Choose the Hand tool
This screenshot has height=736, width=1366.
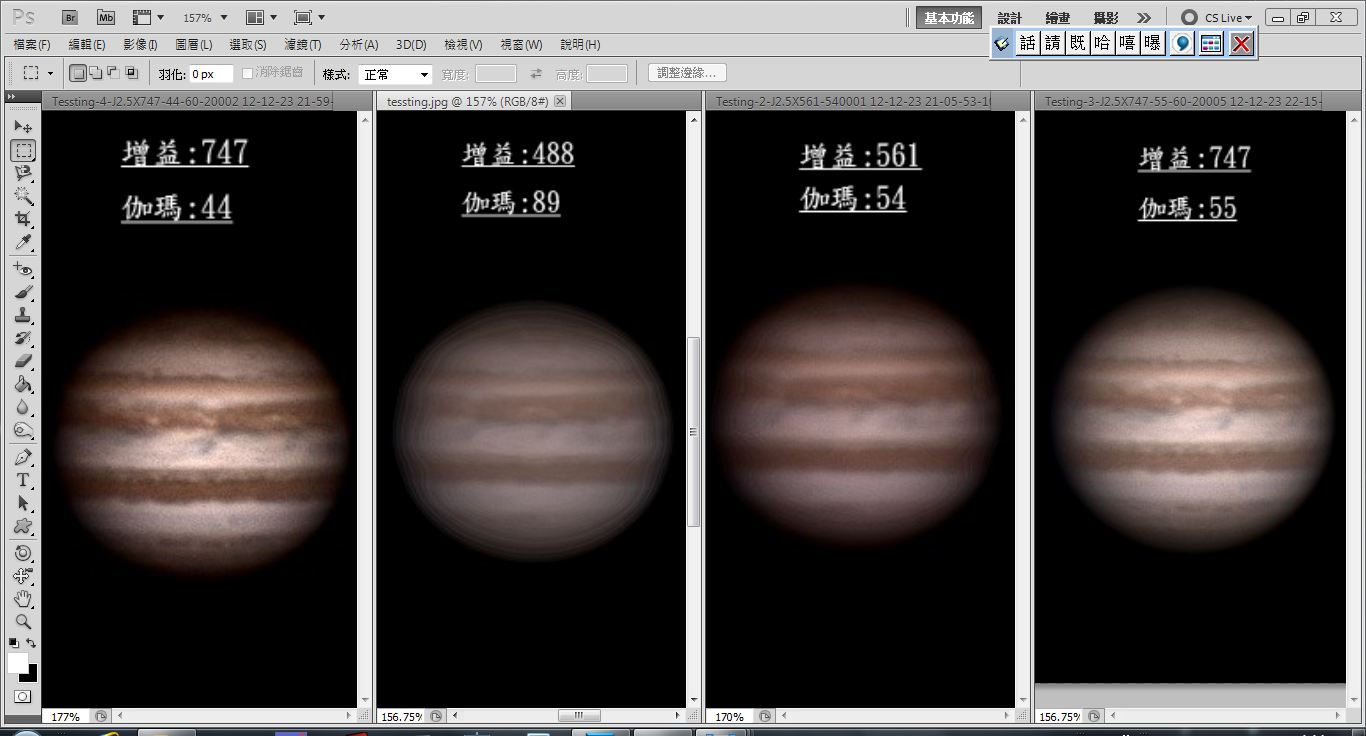point(23,599)
